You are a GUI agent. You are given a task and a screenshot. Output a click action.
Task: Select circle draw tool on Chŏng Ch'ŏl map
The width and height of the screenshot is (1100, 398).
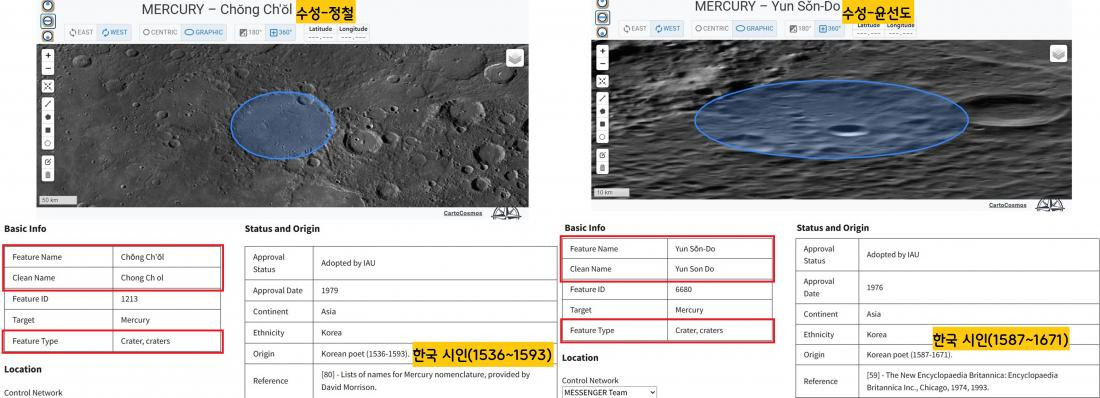pos(48,143)
